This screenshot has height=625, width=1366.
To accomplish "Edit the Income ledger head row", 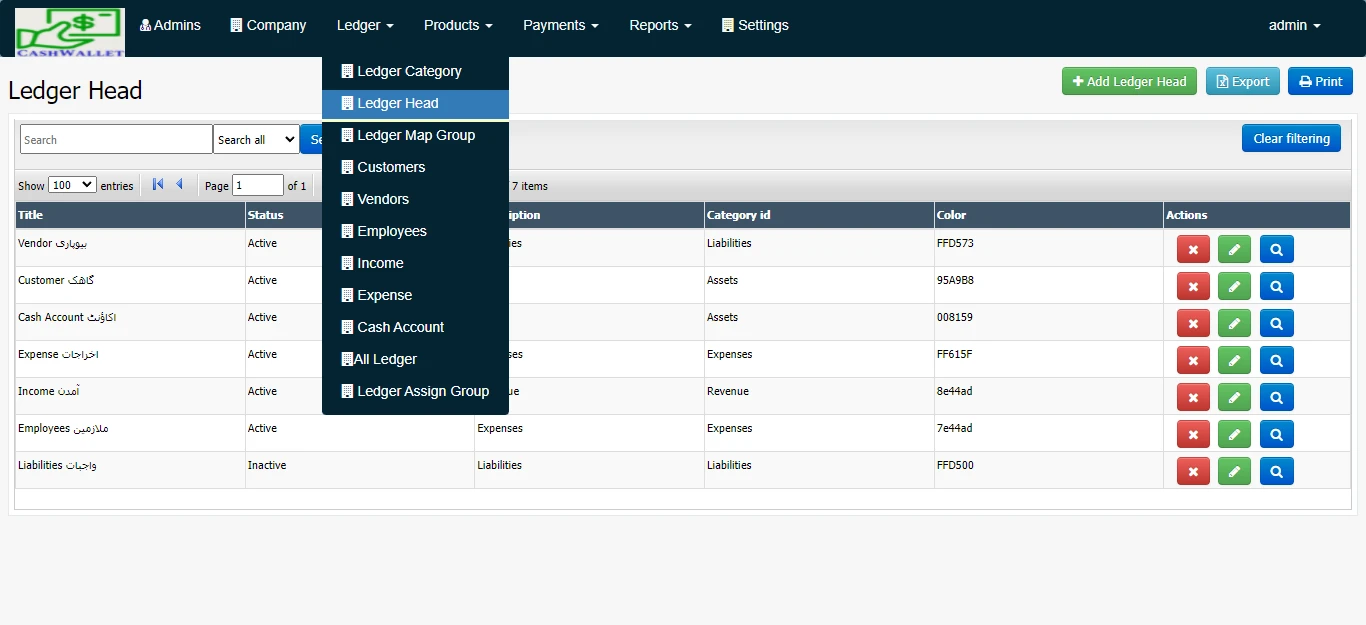I will 1234,397.
